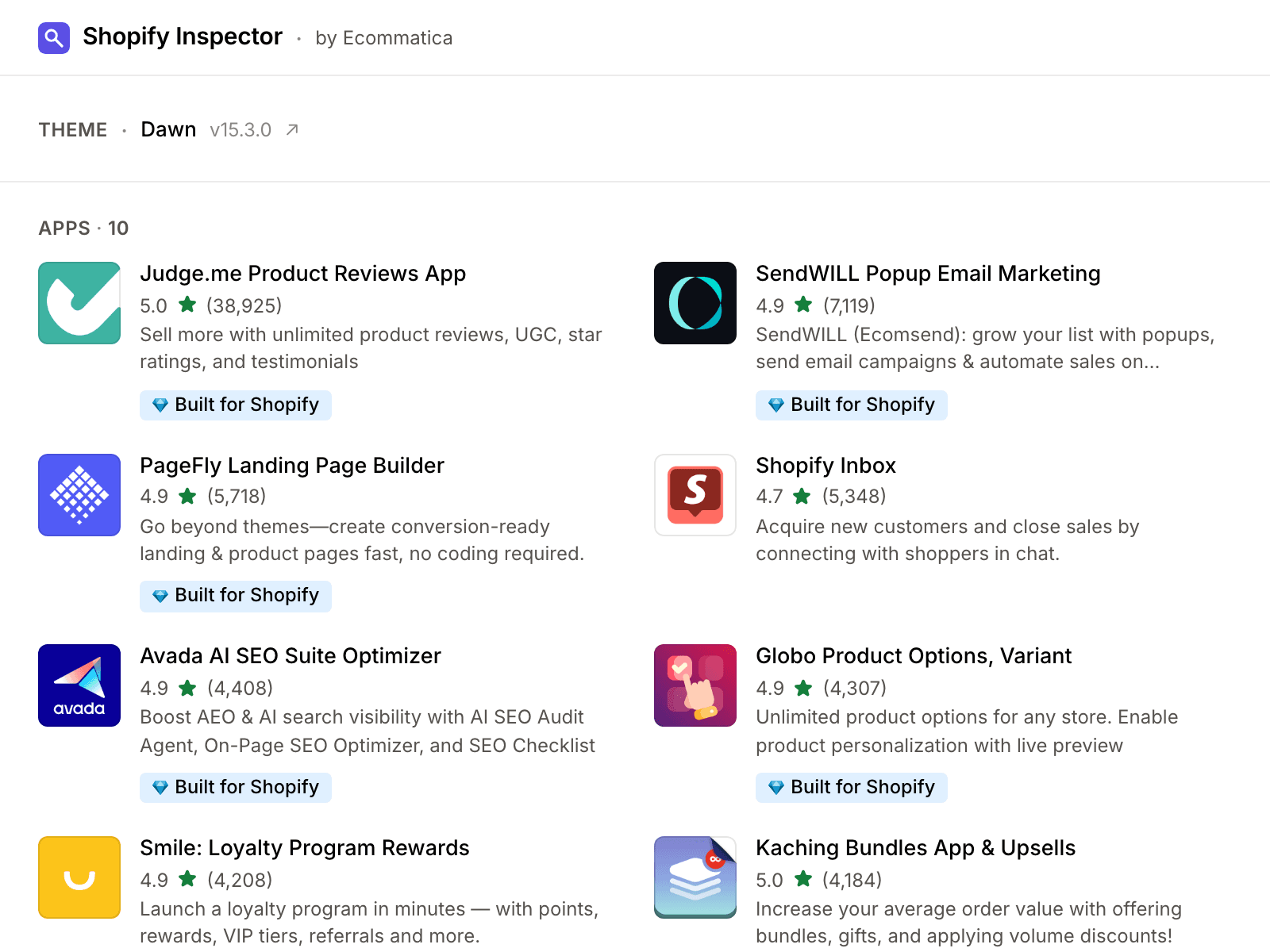Open PageFly Landing Page Builder title
The image size is (1270, 952).
[292, 466]
